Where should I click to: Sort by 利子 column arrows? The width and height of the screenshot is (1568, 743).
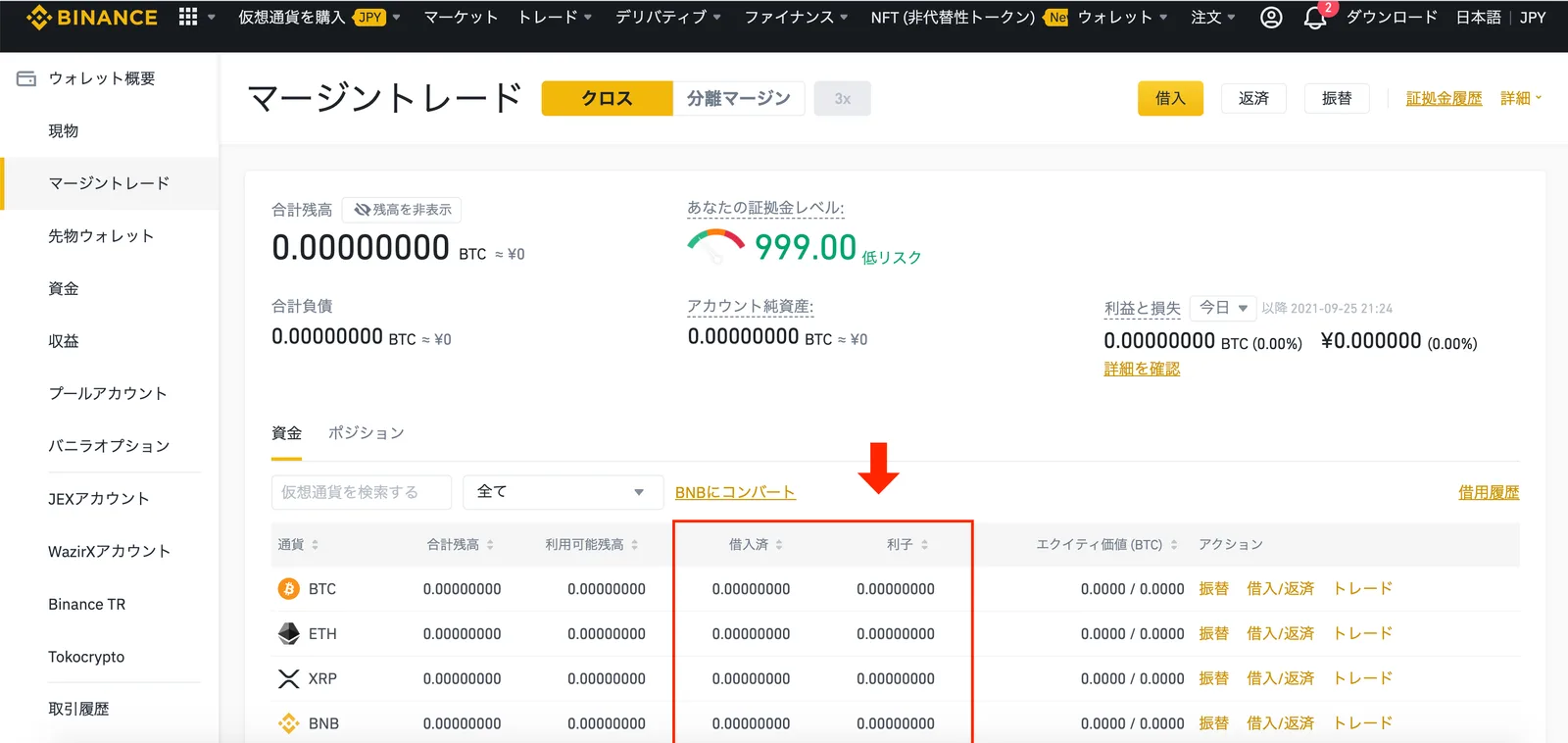tap(924, 545)
